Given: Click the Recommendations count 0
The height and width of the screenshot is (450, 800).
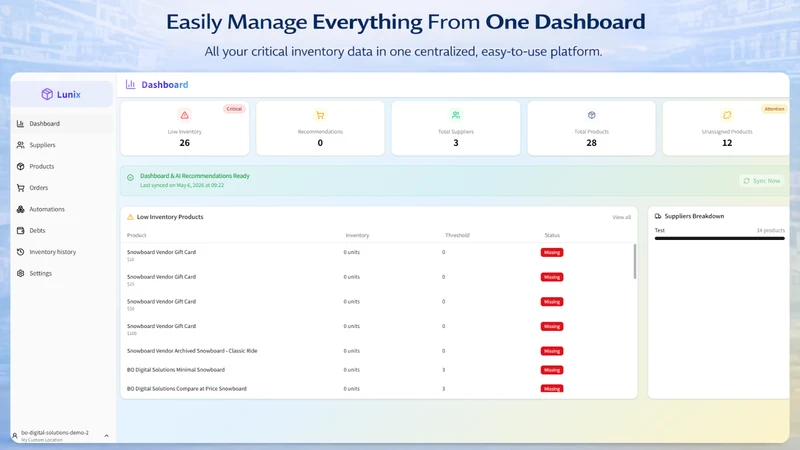Looking at the screenshot, I should tap(320, 143).
